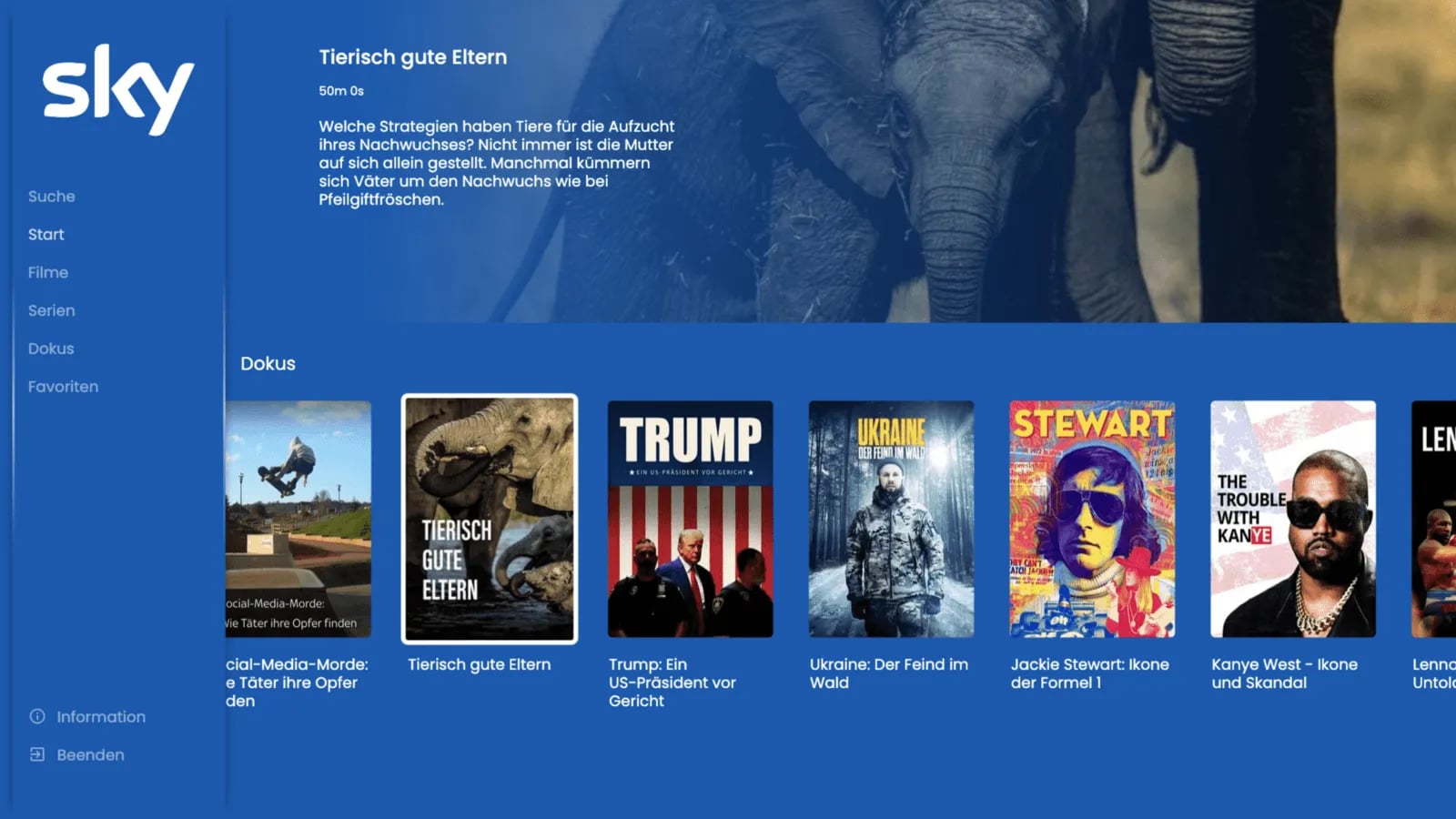Select the Tierisch gute Eltern poster
This screenshot has width=1456, height=819.
(490, 519)
